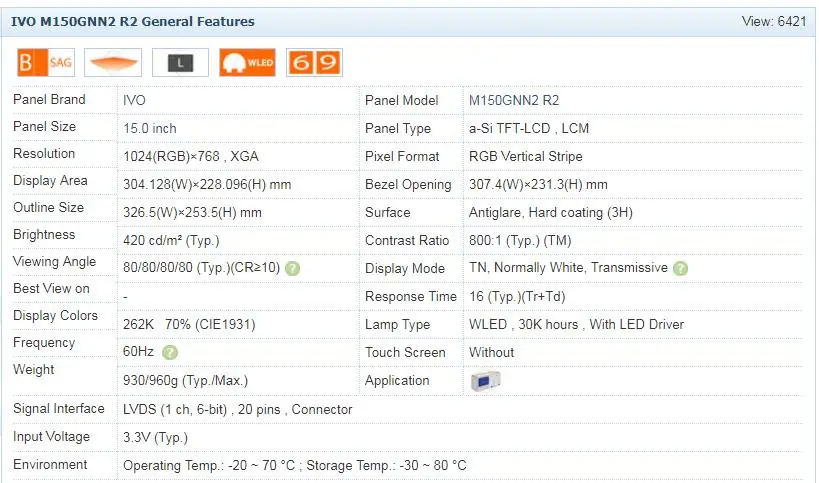The width and height of the screenshot is (819, 483).
Task: Select the a-Si TFT-LCD , LCM value
Action: pyautogui.click(x=529, y=128)
